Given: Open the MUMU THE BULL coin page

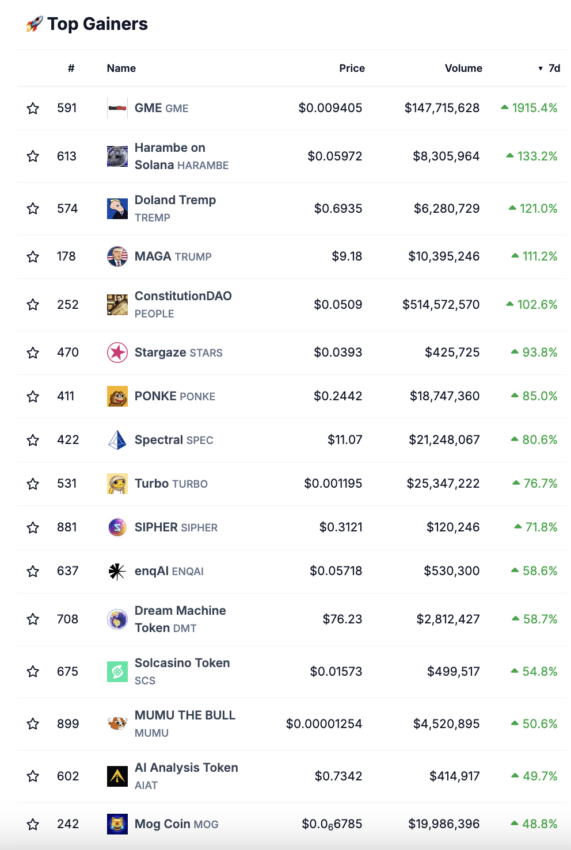Looking at the screenshot, I should [184, 724].
